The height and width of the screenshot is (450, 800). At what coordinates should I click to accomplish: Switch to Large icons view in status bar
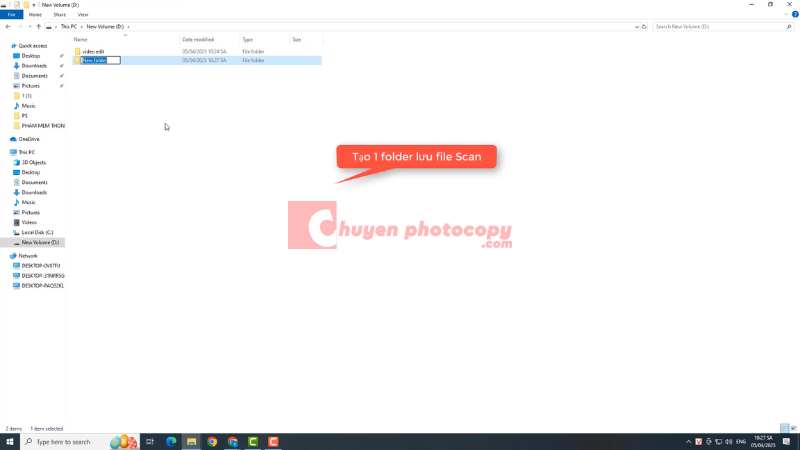click(793, 428)
